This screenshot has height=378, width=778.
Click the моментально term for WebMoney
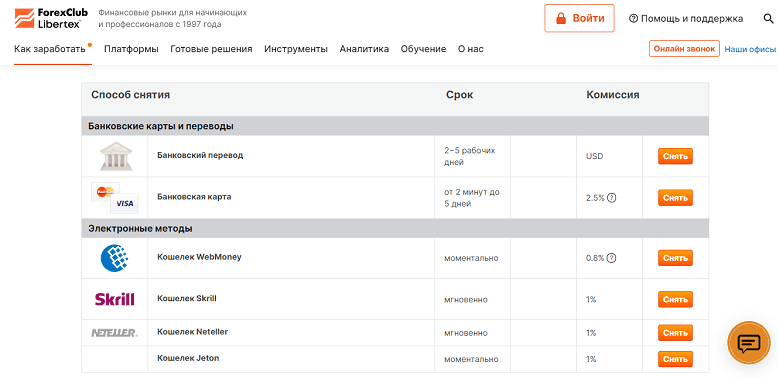(x=471, y=258)
